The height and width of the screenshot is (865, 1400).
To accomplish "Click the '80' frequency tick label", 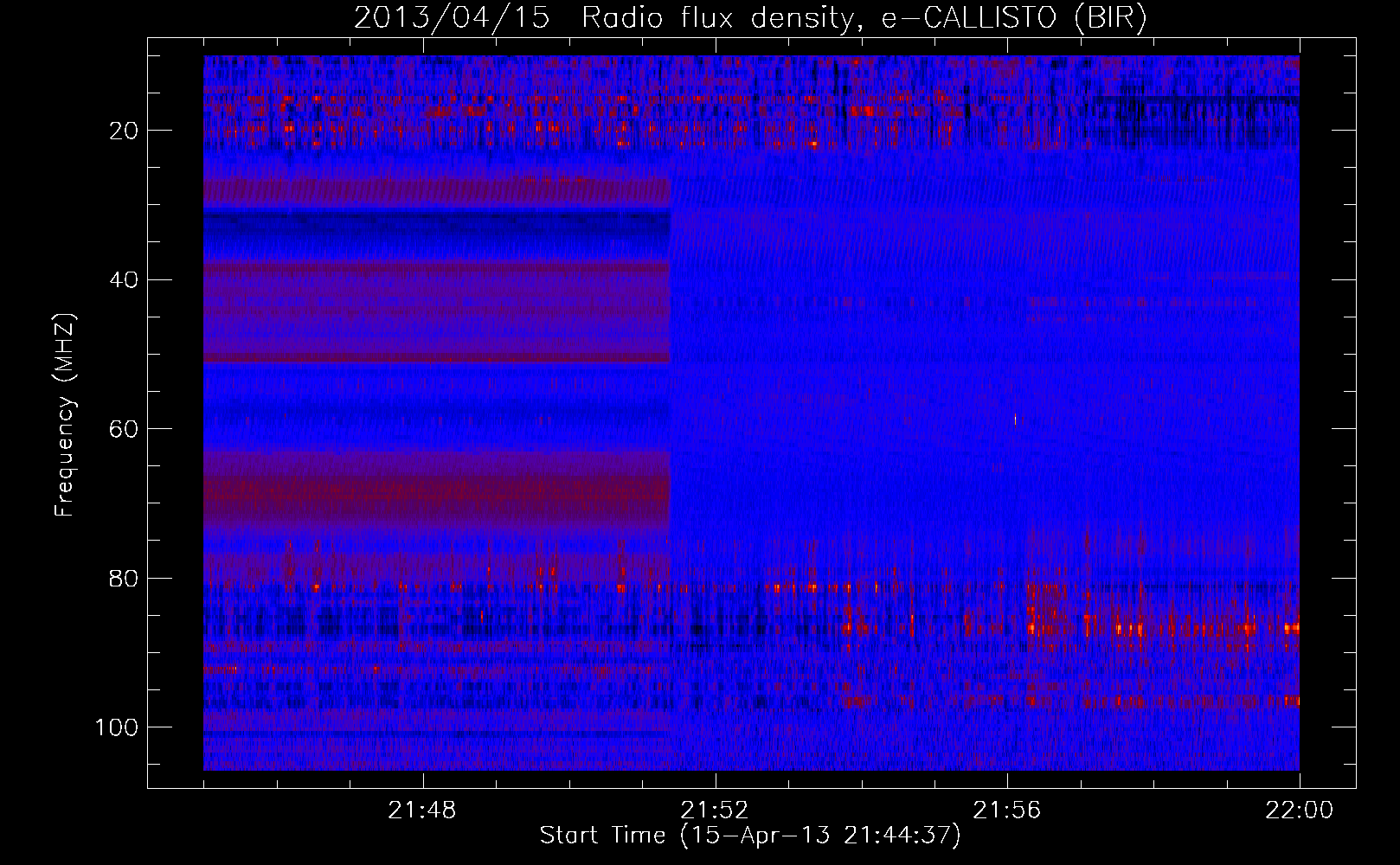I will tap(125, 578).
